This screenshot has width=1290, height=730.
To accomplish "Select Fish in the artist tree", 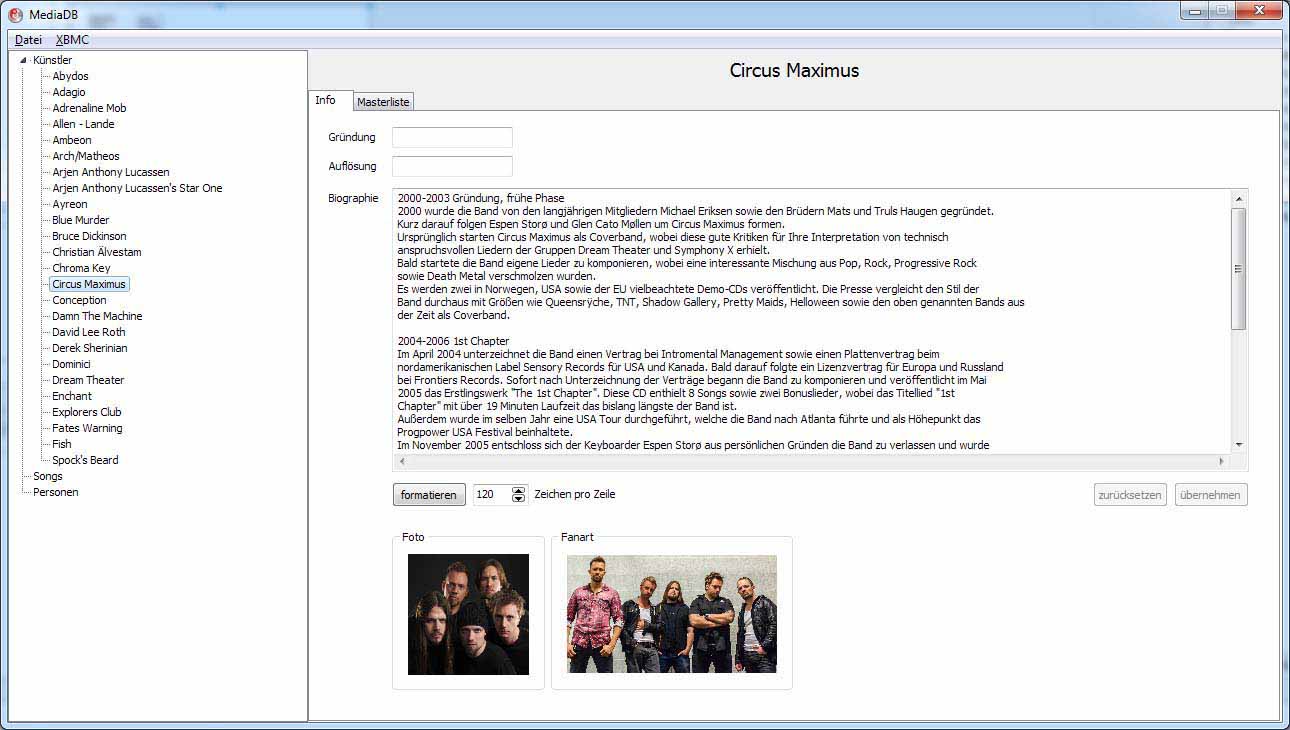I will pyautogui.click(x=62, y=444).
